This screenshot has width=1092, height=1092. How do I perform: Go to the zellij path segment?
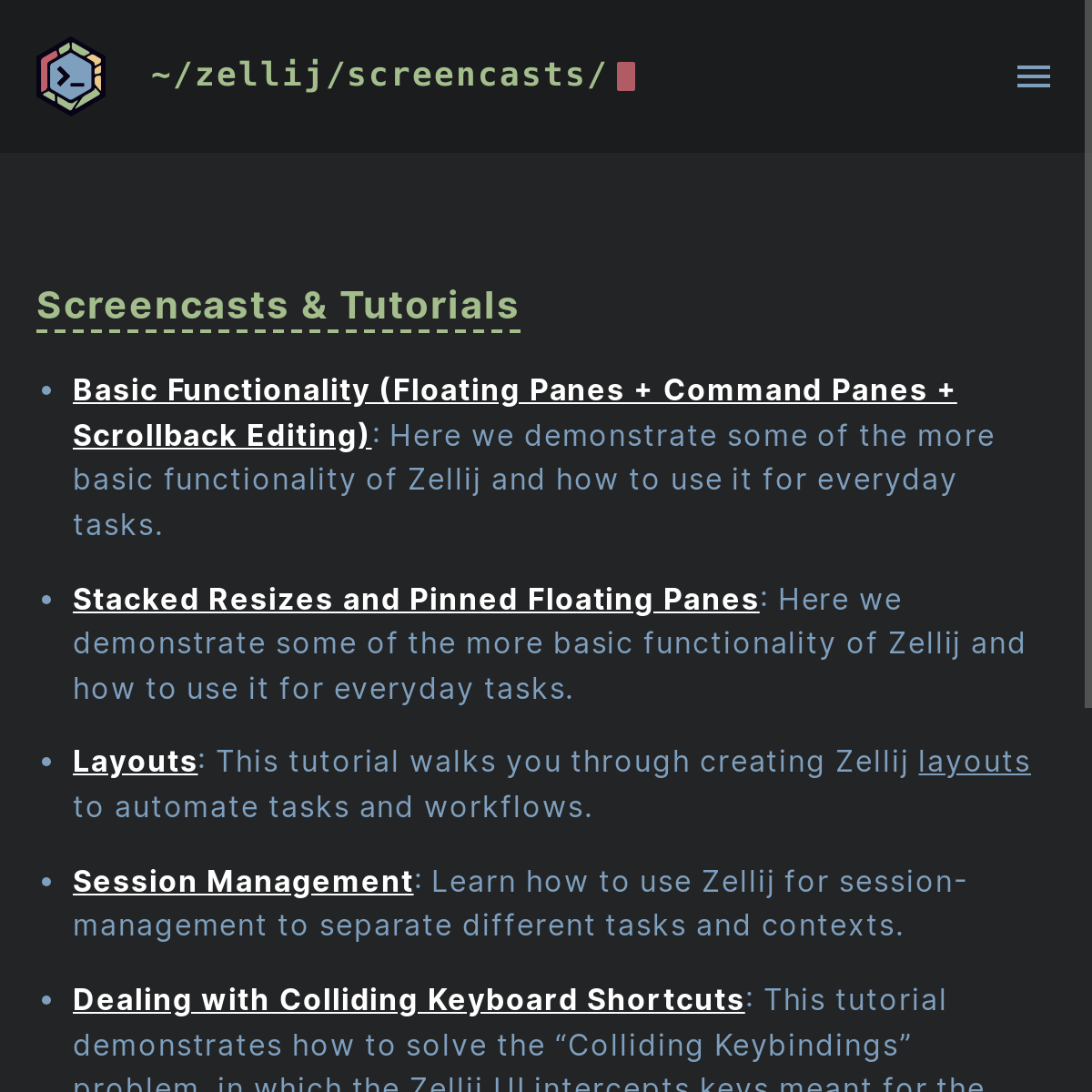click(x=258, y=76)
